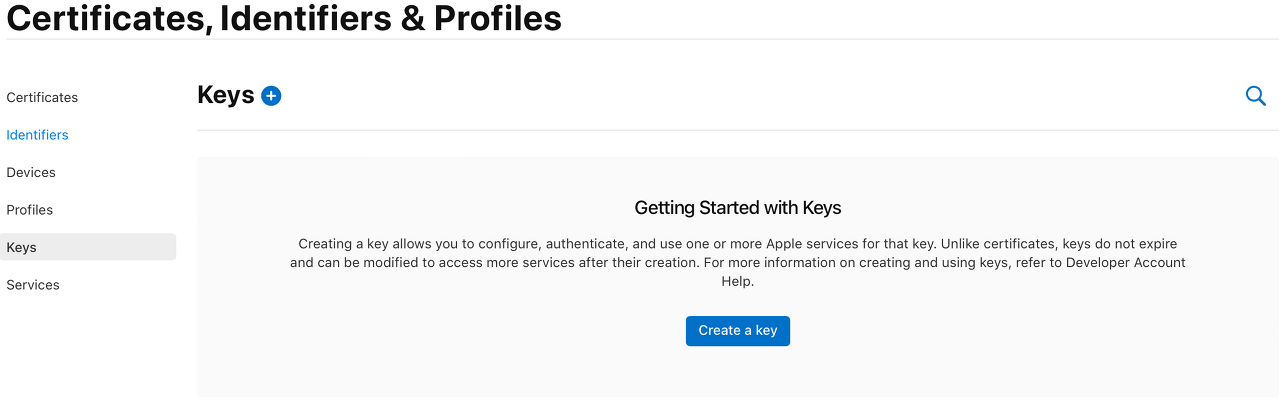The width and height of the screenshot is (1280, 403).
Task: Go to Identifiers in the sidebar
Action: point(37,135)
